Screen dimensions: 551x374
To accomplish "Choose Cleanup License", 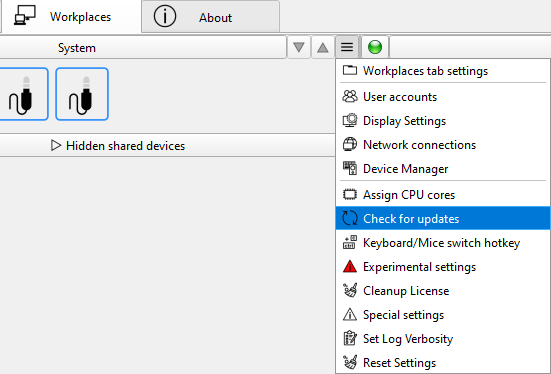I will [443, 290].
